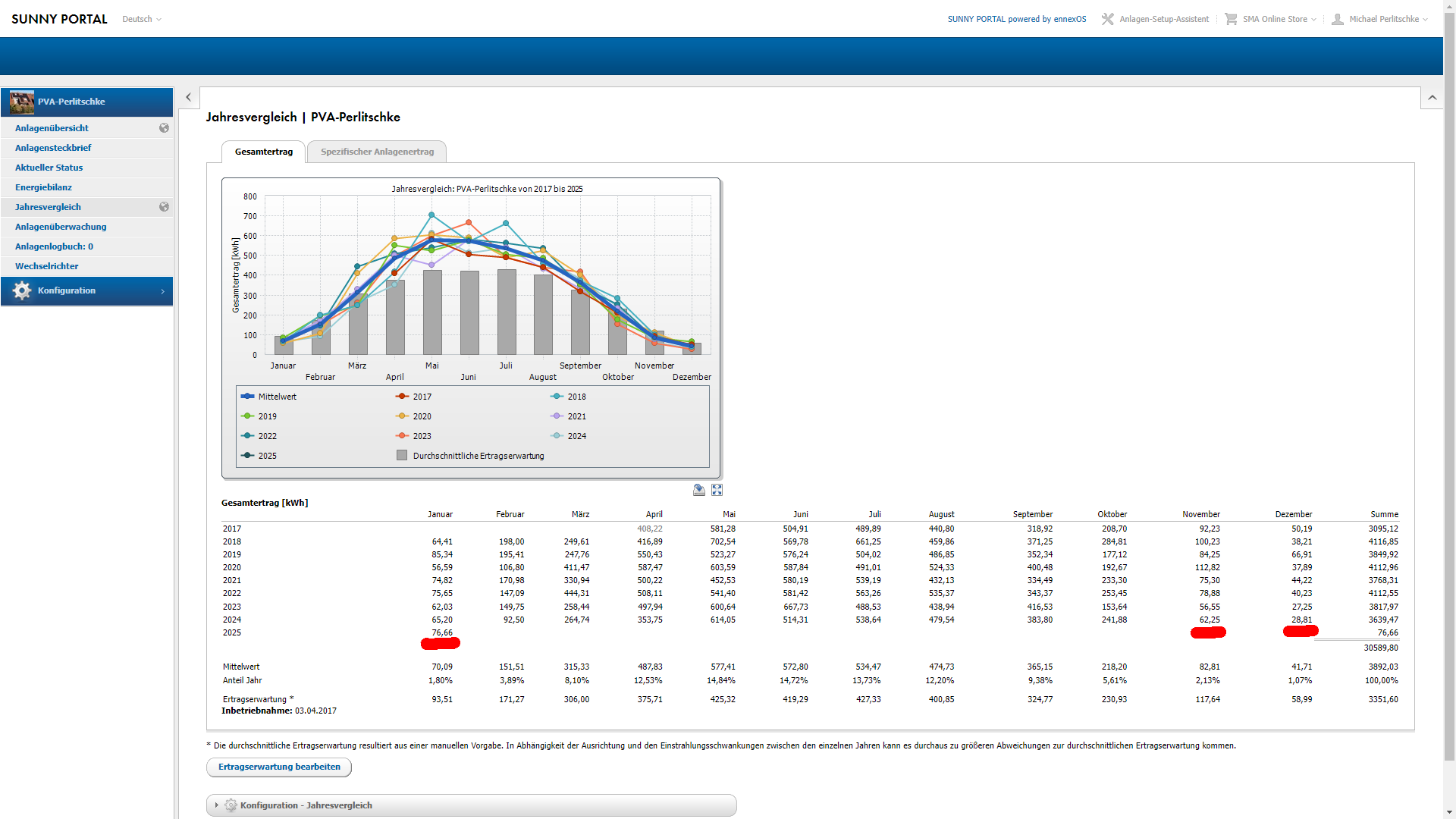Switch to Spezifischer Anlagenertrag tab
Screen dimensions: 1456x819
[x=377, y=152]
